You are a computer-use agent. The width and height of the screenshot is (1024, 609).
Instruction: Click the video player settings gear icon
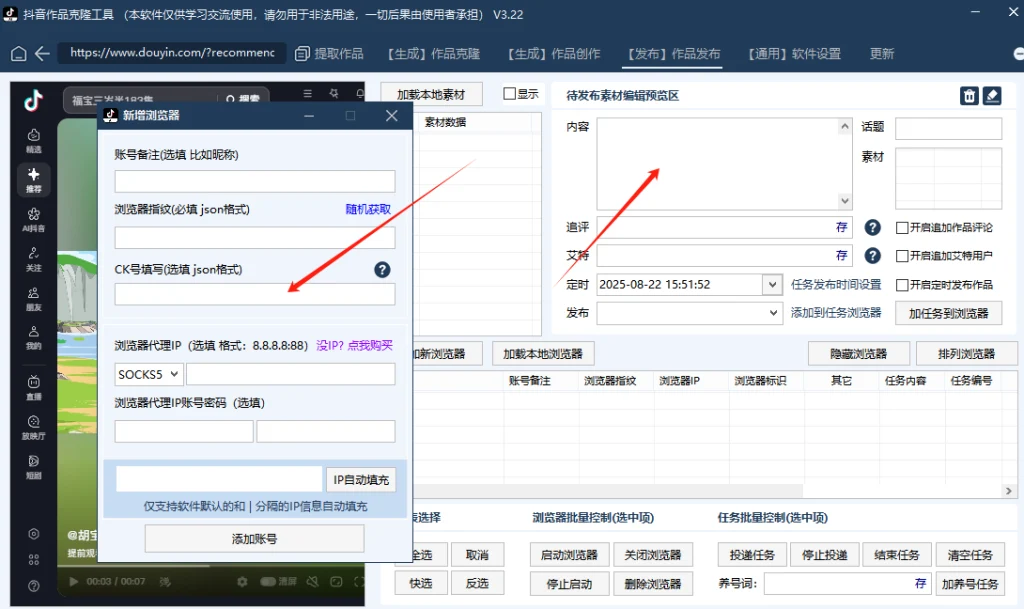click(x=242, y=582)
